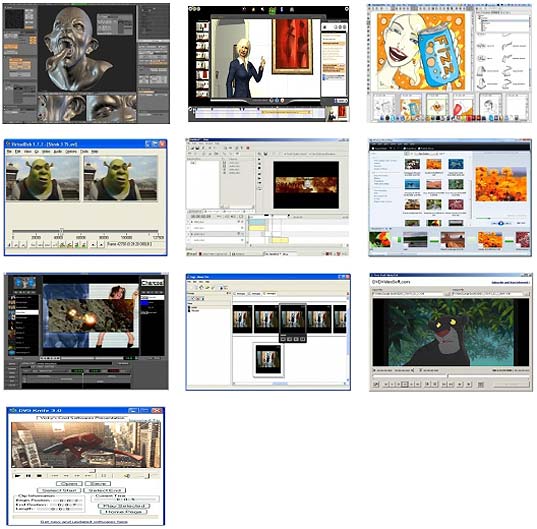Screen dimensions: 537x529
Task: Click the Play Selected button in DVD Knife
Action: (124, 506)
